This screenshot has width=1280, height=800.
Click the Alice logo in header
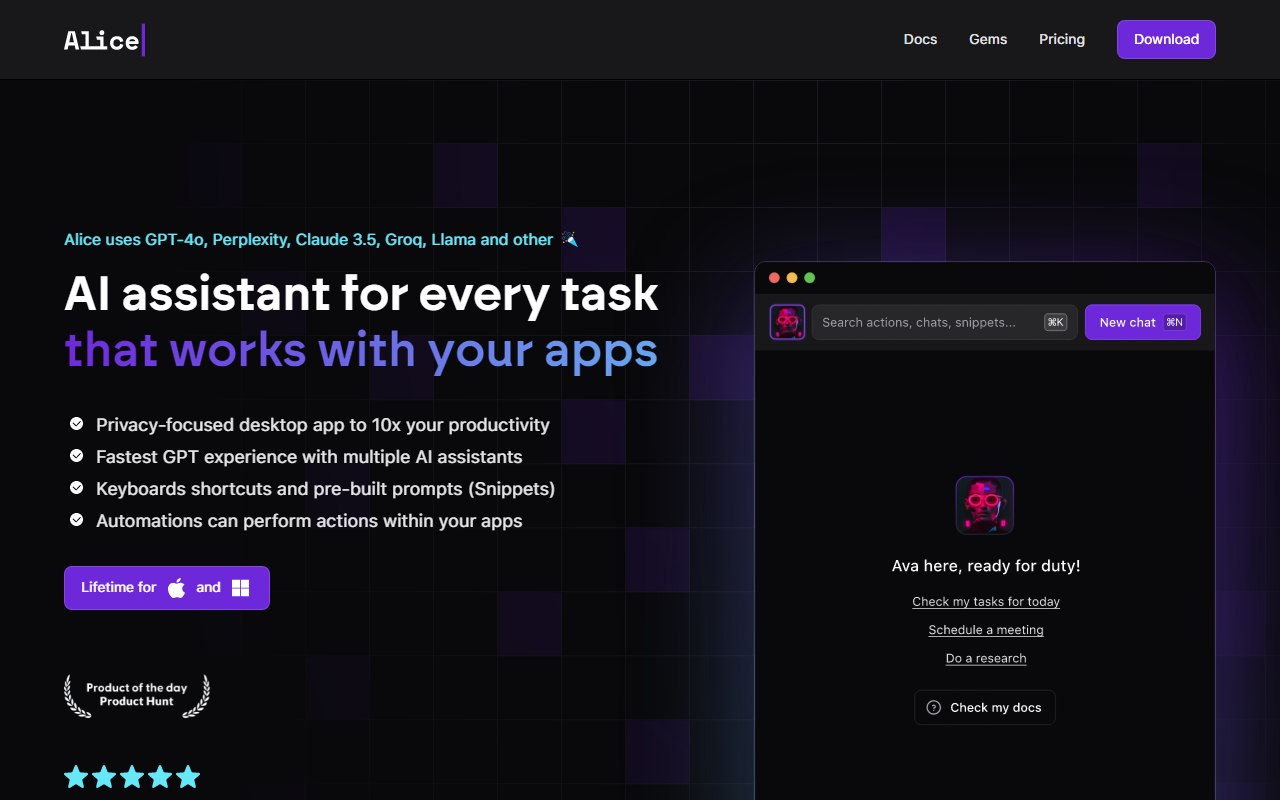point(104,40)
